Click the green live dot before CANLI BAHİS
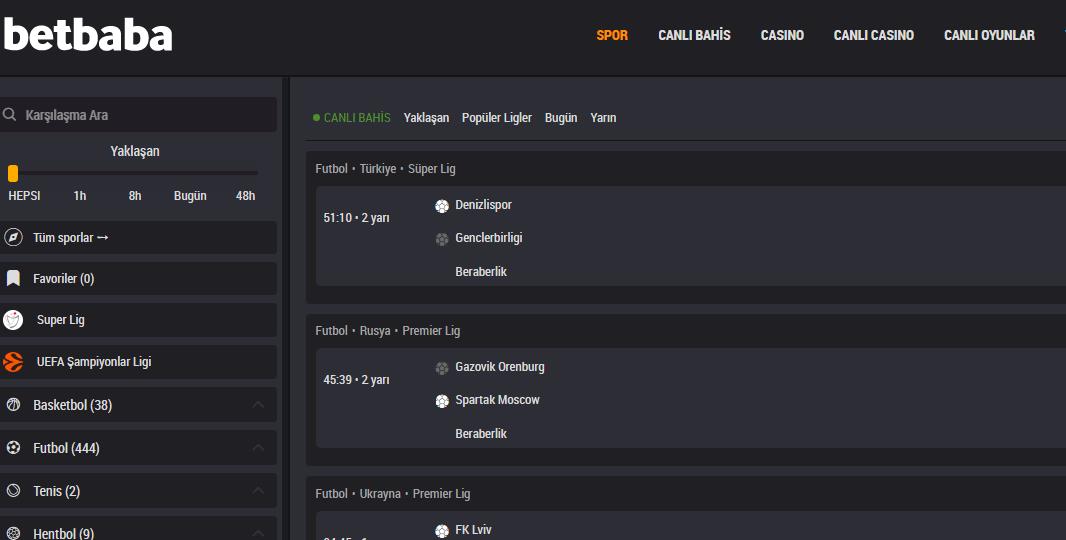 [x=316, y=118]
